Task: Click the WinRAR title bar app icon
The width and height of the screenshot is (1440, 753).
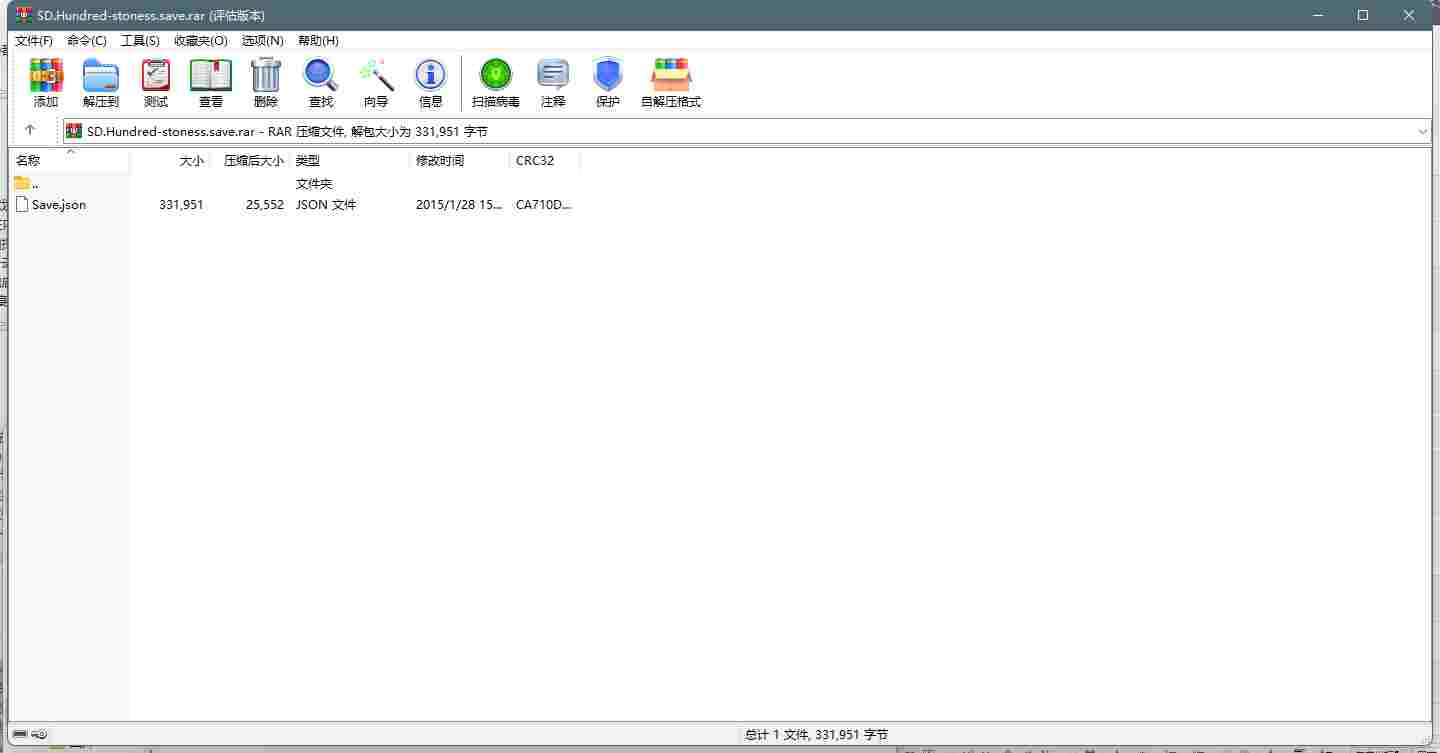Action: [24, 15]
